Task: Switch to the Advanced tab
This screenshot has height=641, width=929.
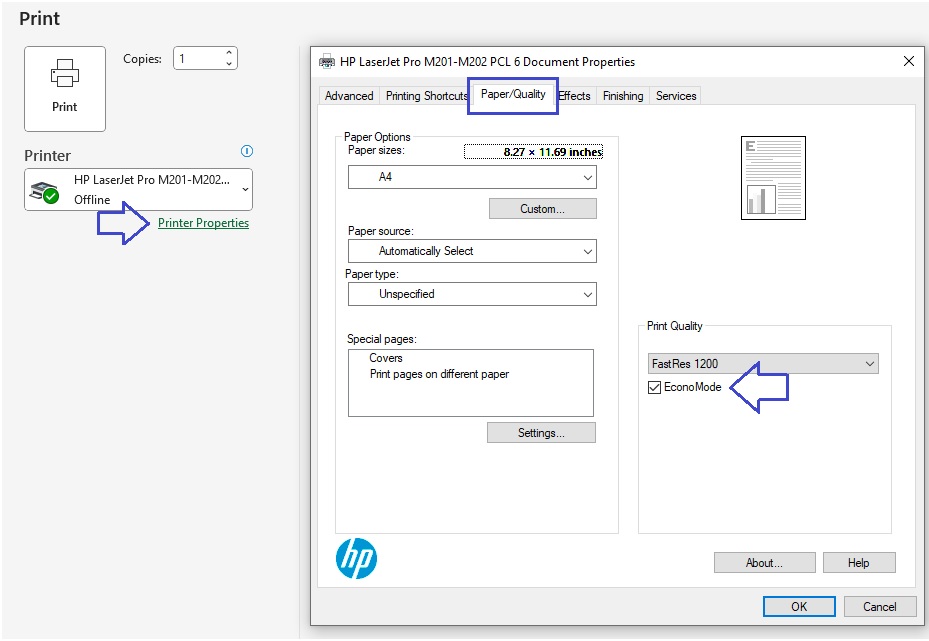Action: [x=349, y=96]
